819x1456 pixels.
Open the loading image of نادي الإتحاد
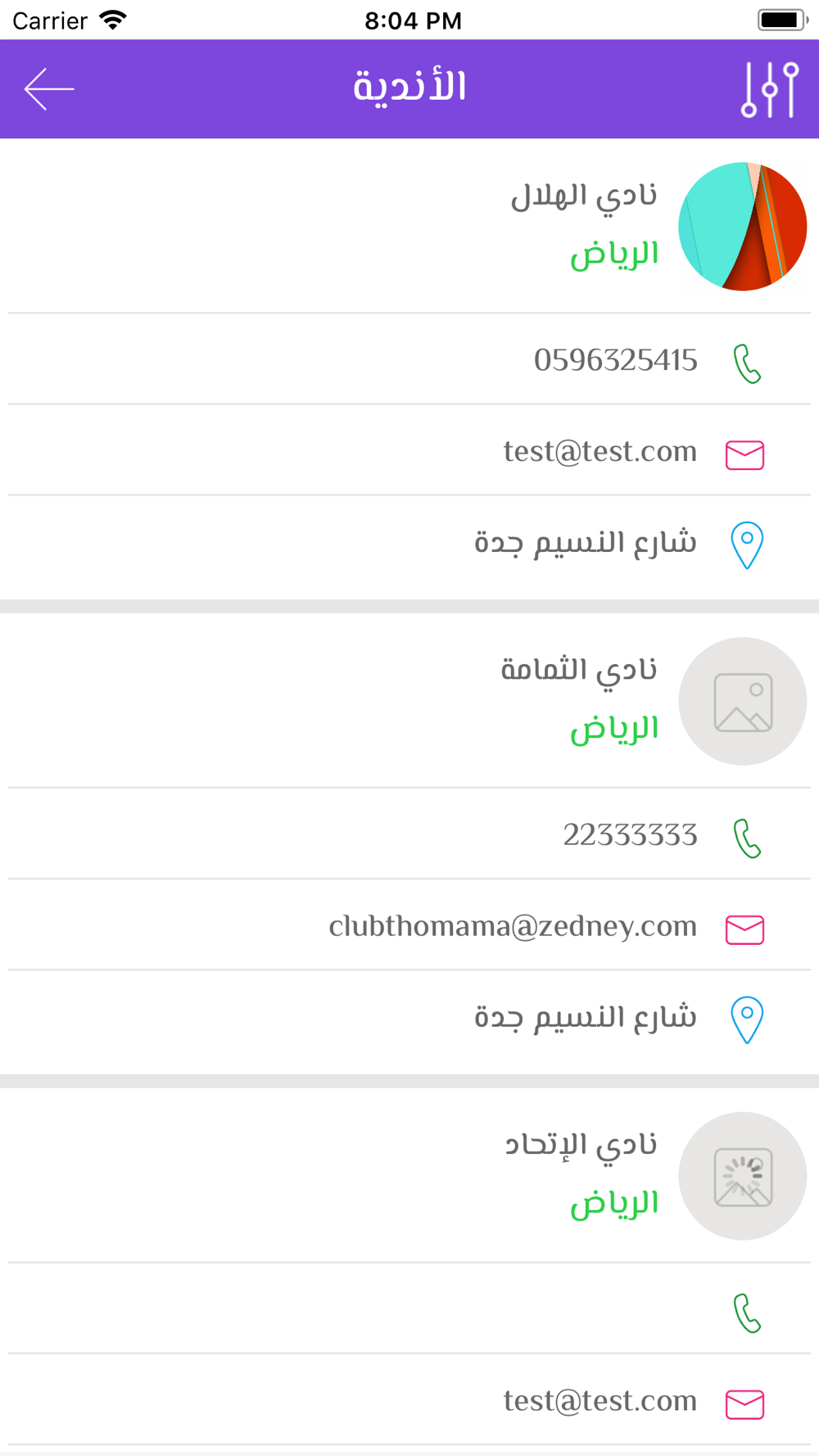click(743, 1177)
